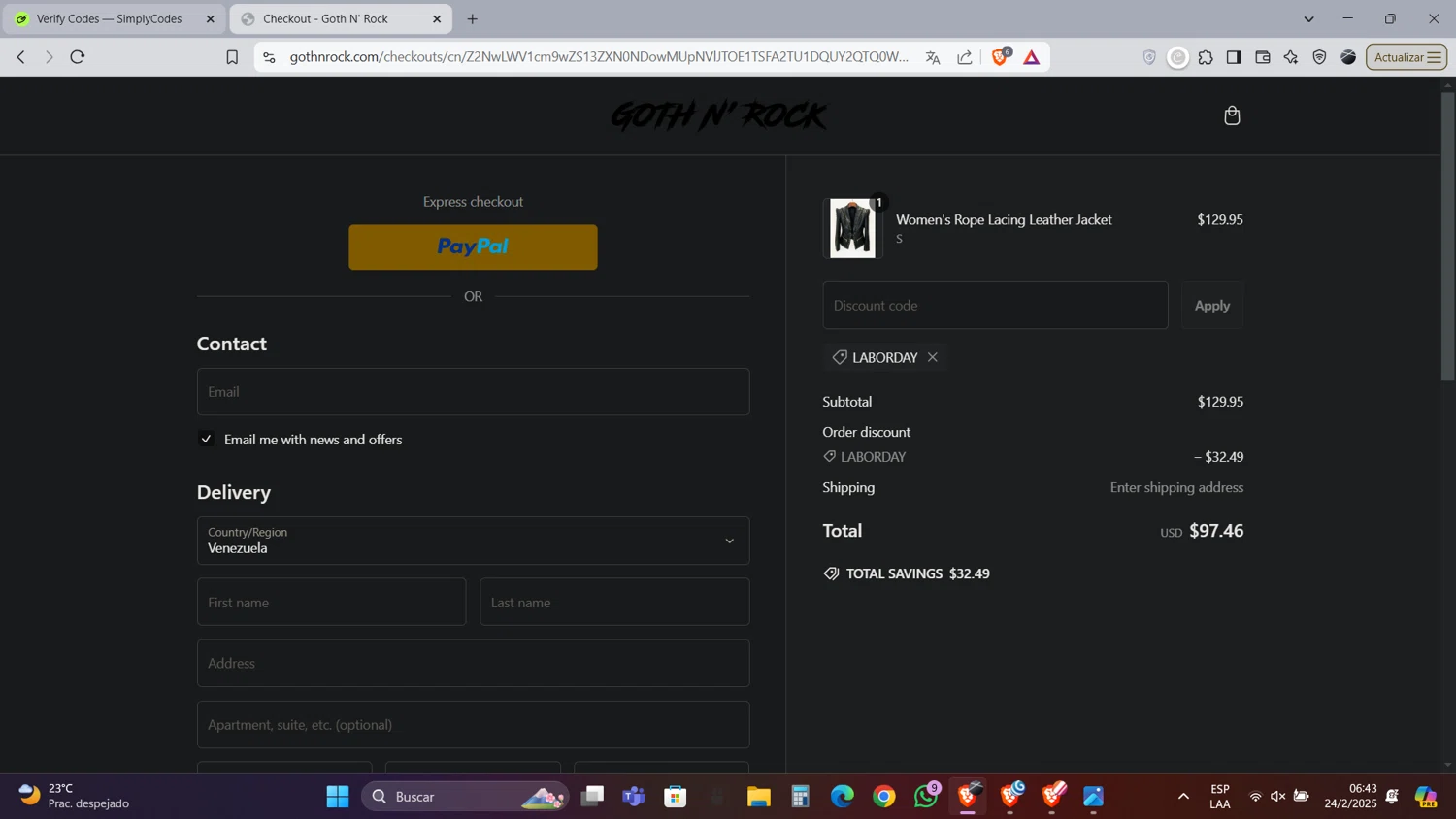Open Calculator from the taskbar
This screenshot has height=819, width=1456.
click(x=801, y=797)
